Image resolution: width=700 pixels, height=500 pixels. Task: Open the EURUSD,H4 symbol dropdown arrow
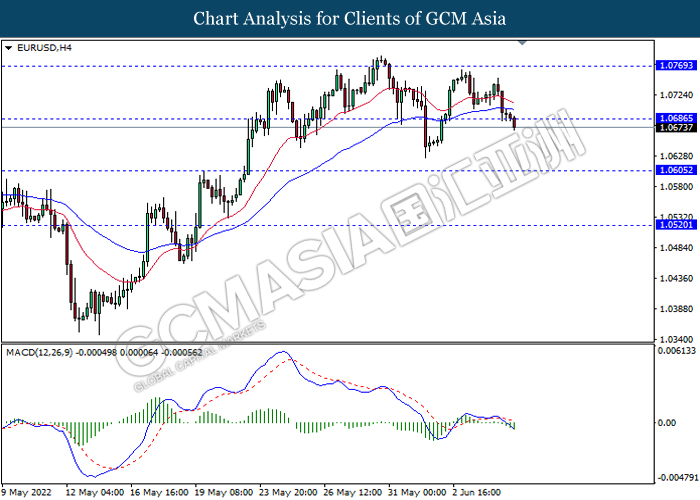8,48
